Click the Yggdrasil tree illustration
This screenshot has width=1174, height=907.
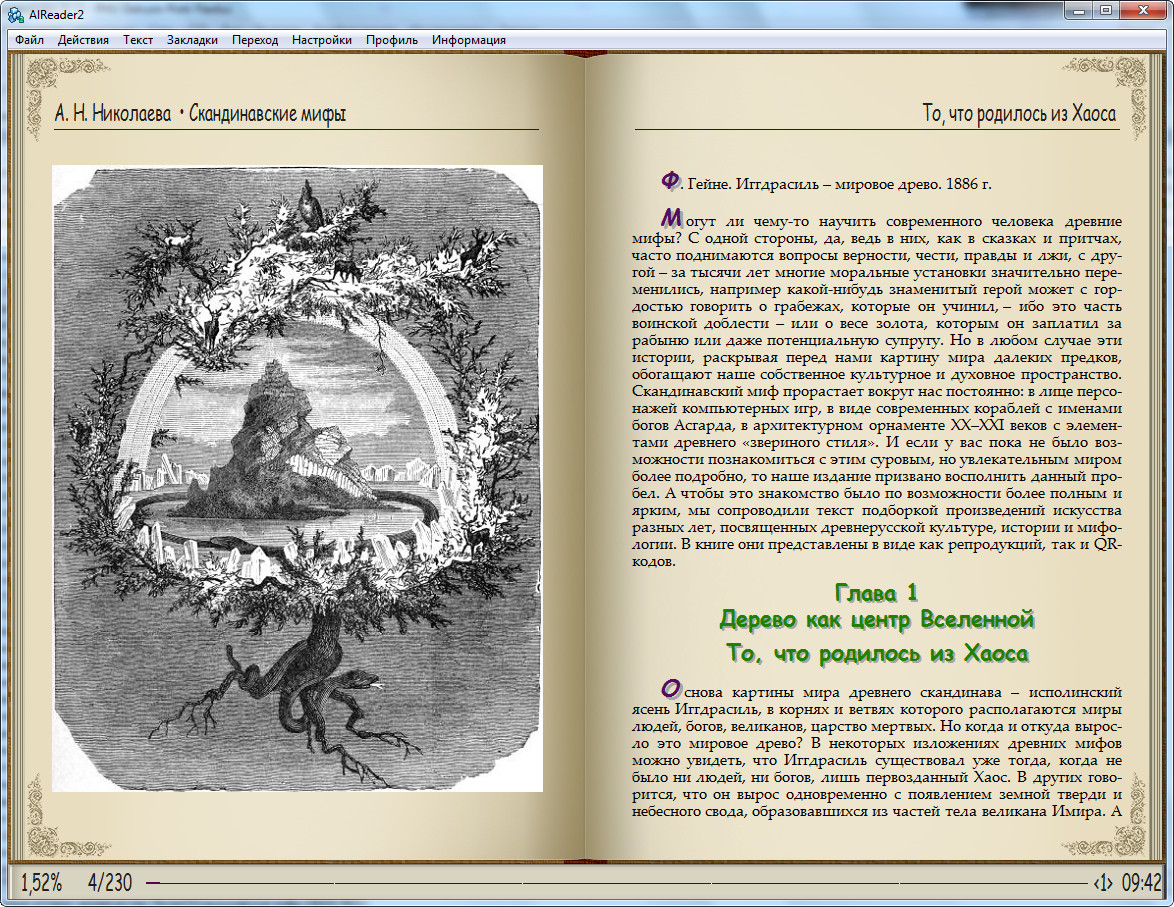click(297, 478)
